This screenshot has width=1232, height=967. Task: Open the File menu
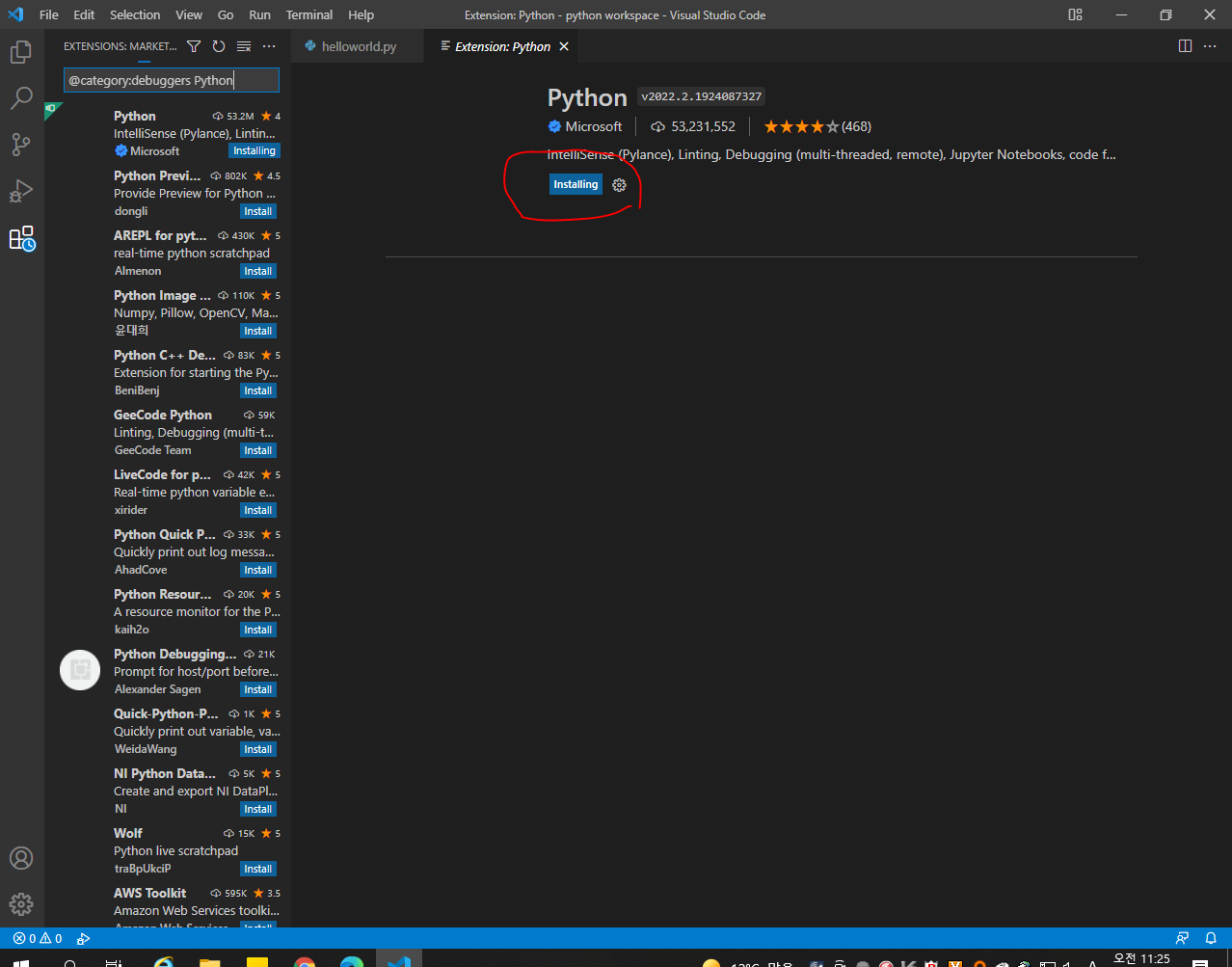point(49,14)
